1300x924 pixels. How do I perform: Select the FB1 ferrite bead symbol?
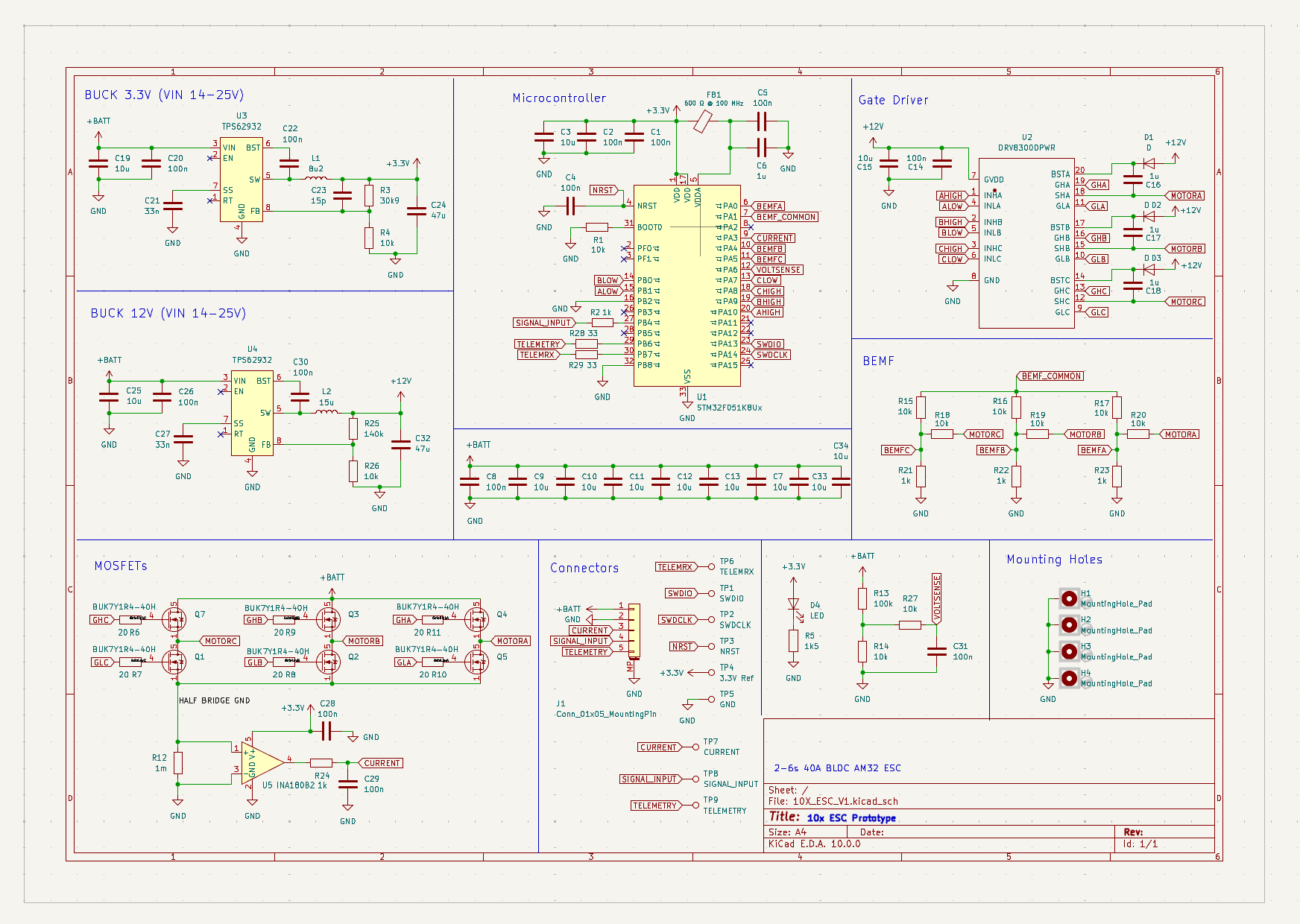pyautogui.click(x=702, y=121)
